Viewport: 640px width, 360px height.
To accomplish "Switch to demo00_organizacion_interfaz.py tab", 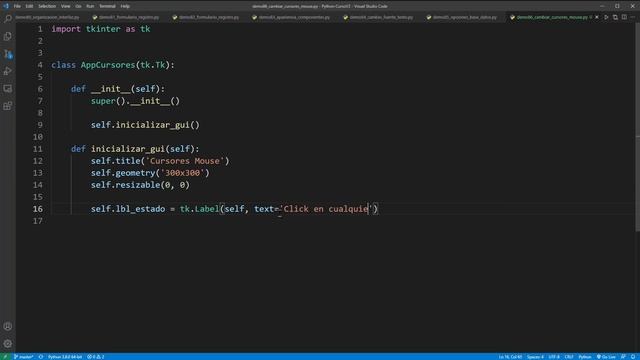I will (x=47, y=18).
